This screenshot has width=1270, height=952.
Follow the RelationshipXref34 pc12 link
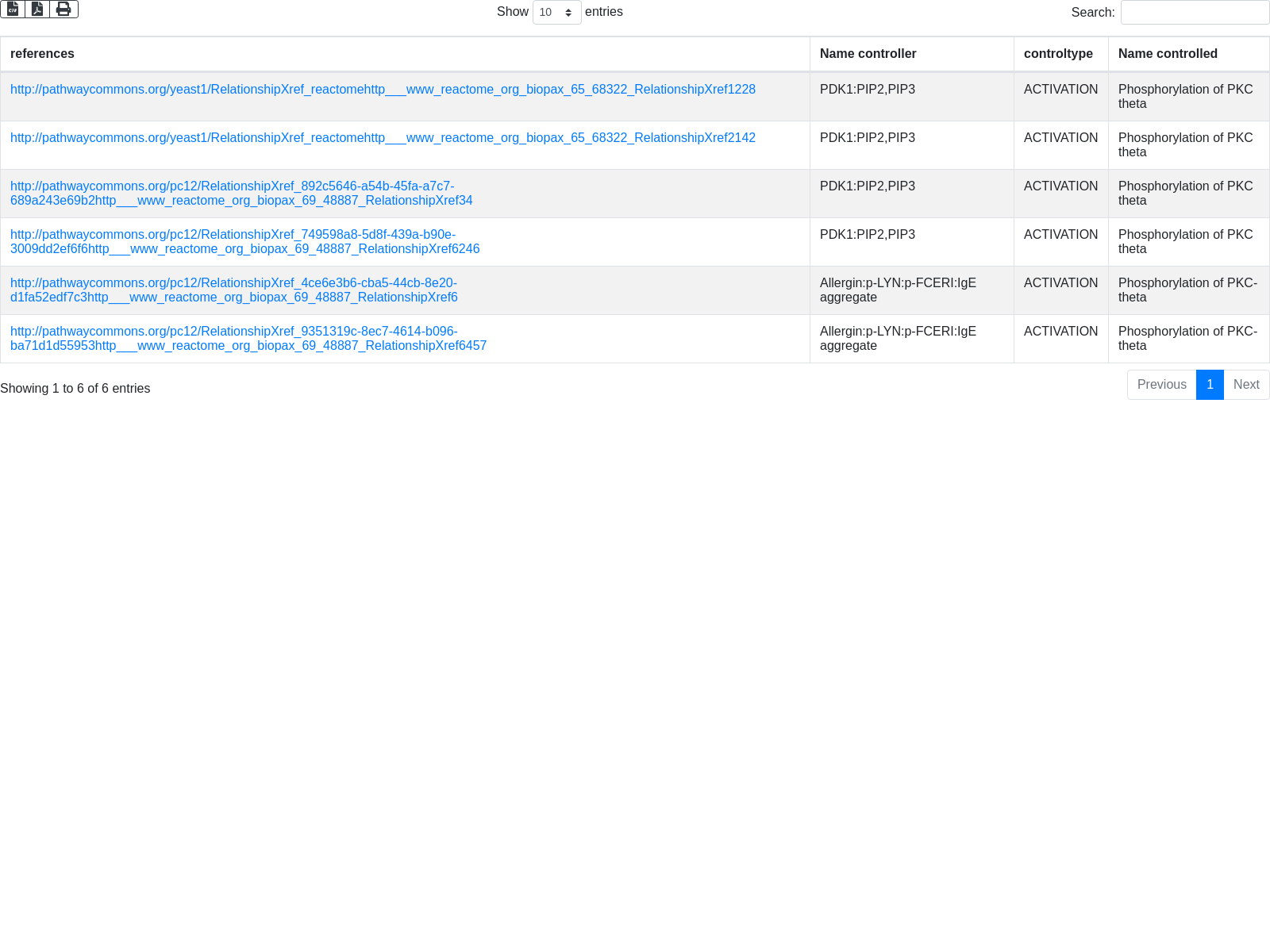click(x=241, y=194)
